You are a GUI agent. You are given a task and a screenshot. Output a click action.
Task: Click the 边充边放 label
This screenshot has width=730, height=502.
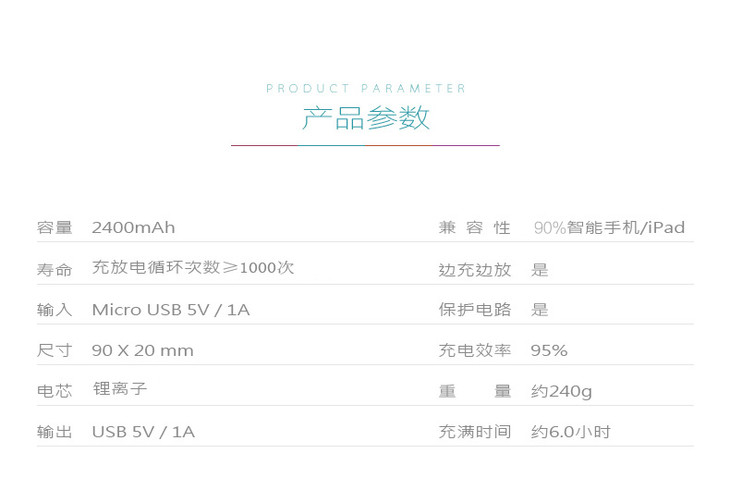(x=474, y=270)
